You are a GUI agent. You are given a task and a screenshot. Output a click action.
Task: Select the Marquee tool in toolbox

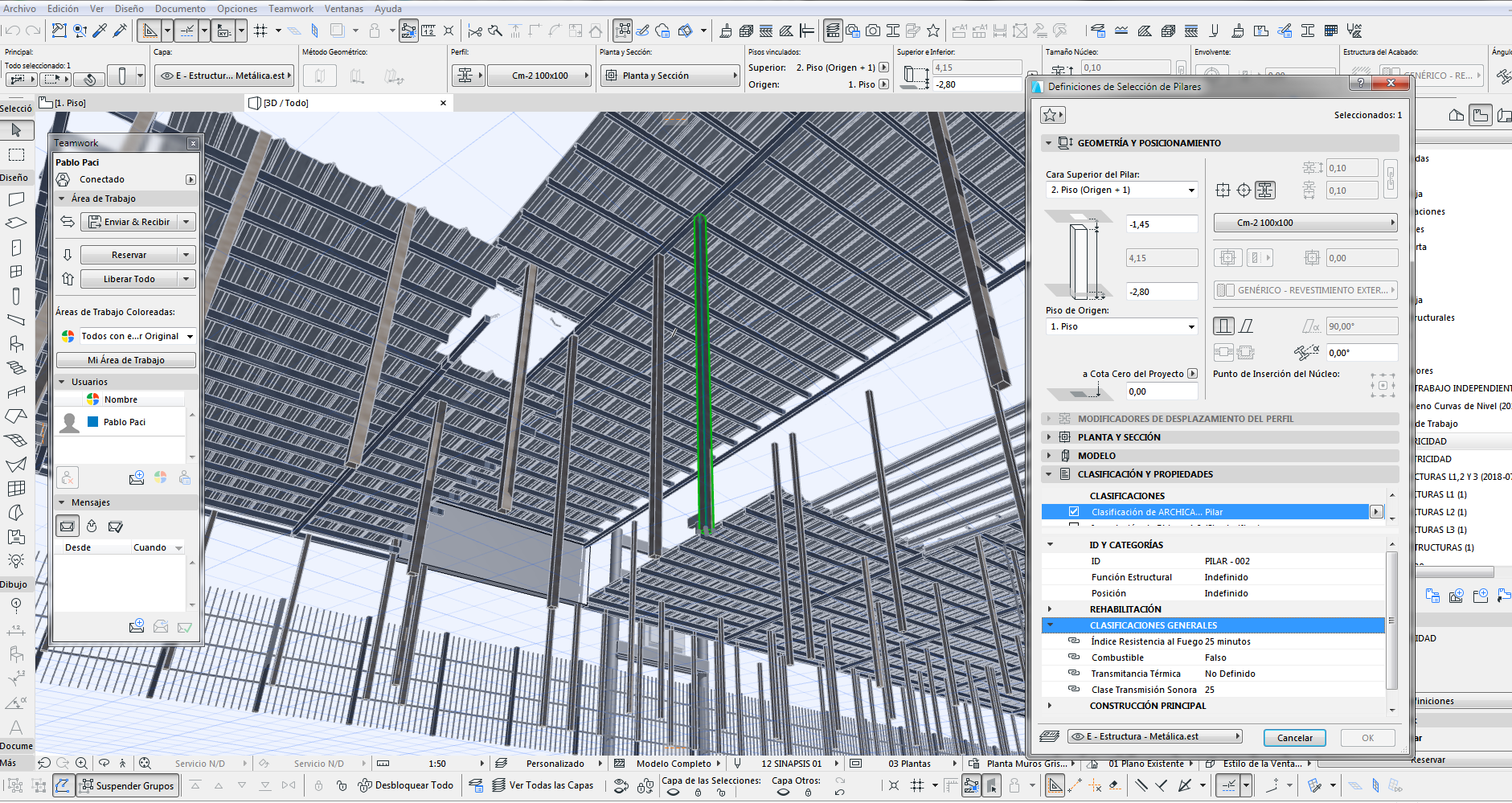pos(16,154)
